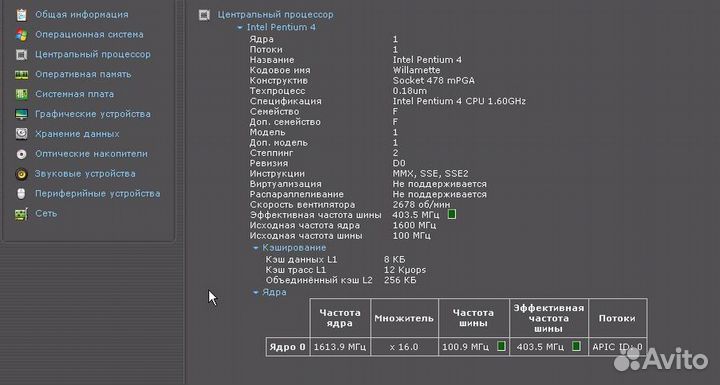Click green indicator next to 403.5 МГц bus frequency row
720x385 pixels.
tap(452, 215)
